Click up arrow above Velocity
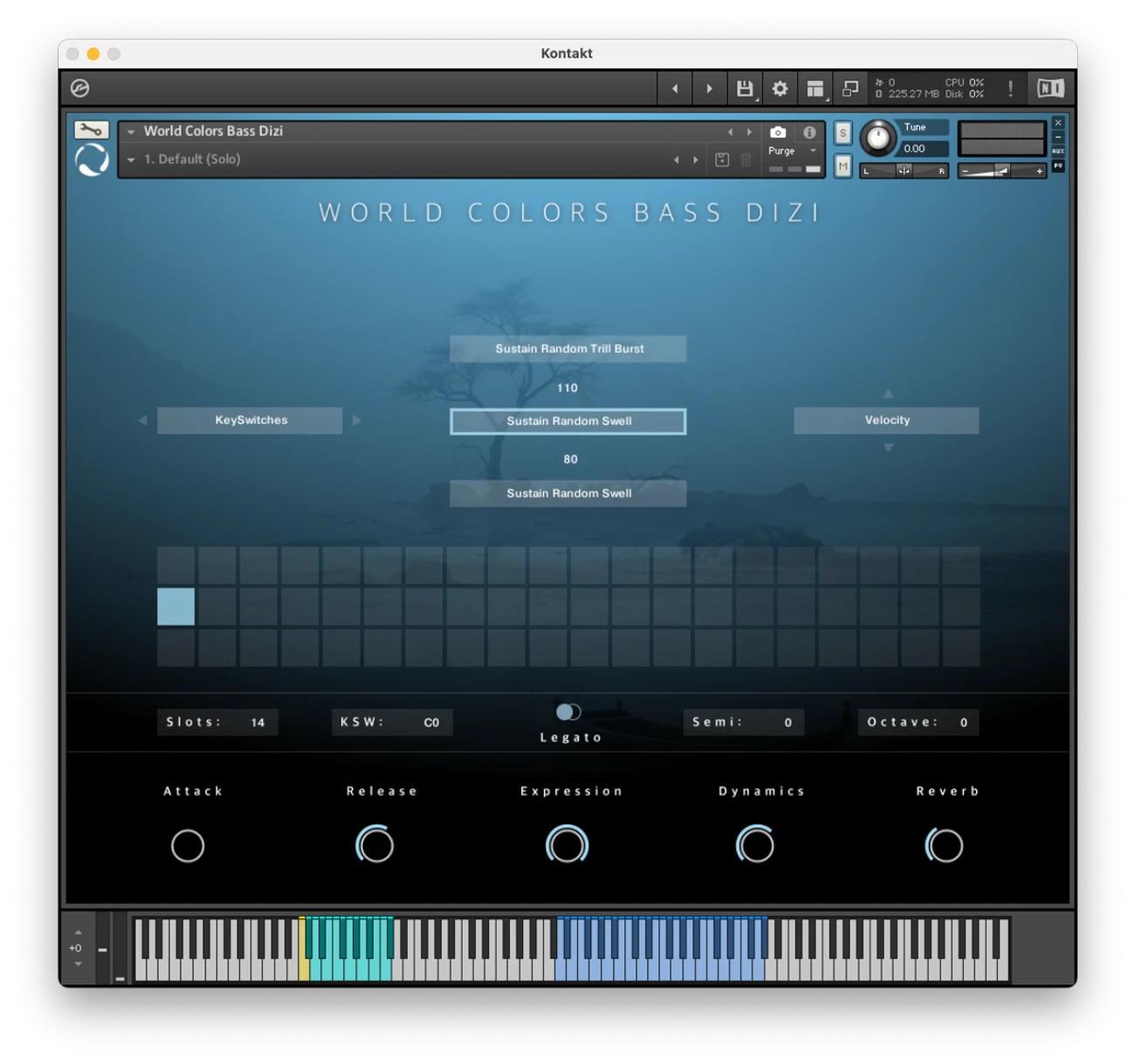The height and width of the screenshot is (1064, 1135). click(x=888, y=394)
